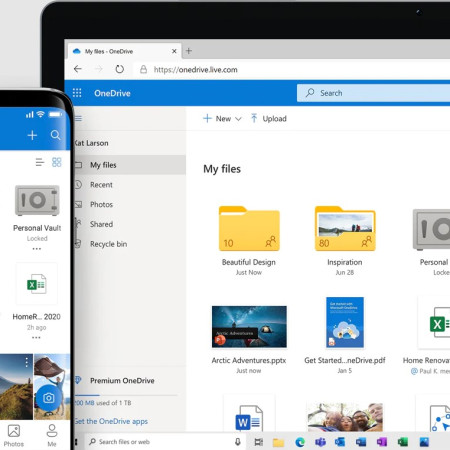Open the Photos tab on the phone
The image size is (450, 450).
point(14,435)
